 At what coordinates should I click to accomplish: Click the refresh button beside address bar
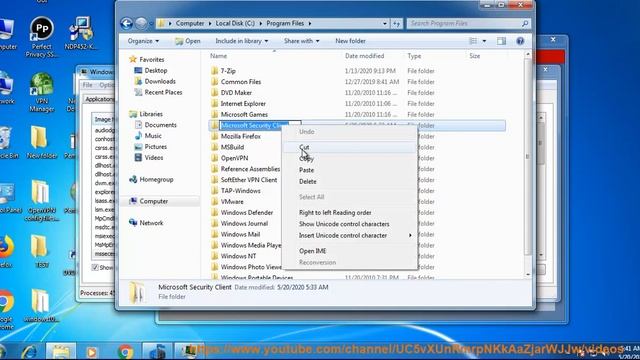[396, 24]
